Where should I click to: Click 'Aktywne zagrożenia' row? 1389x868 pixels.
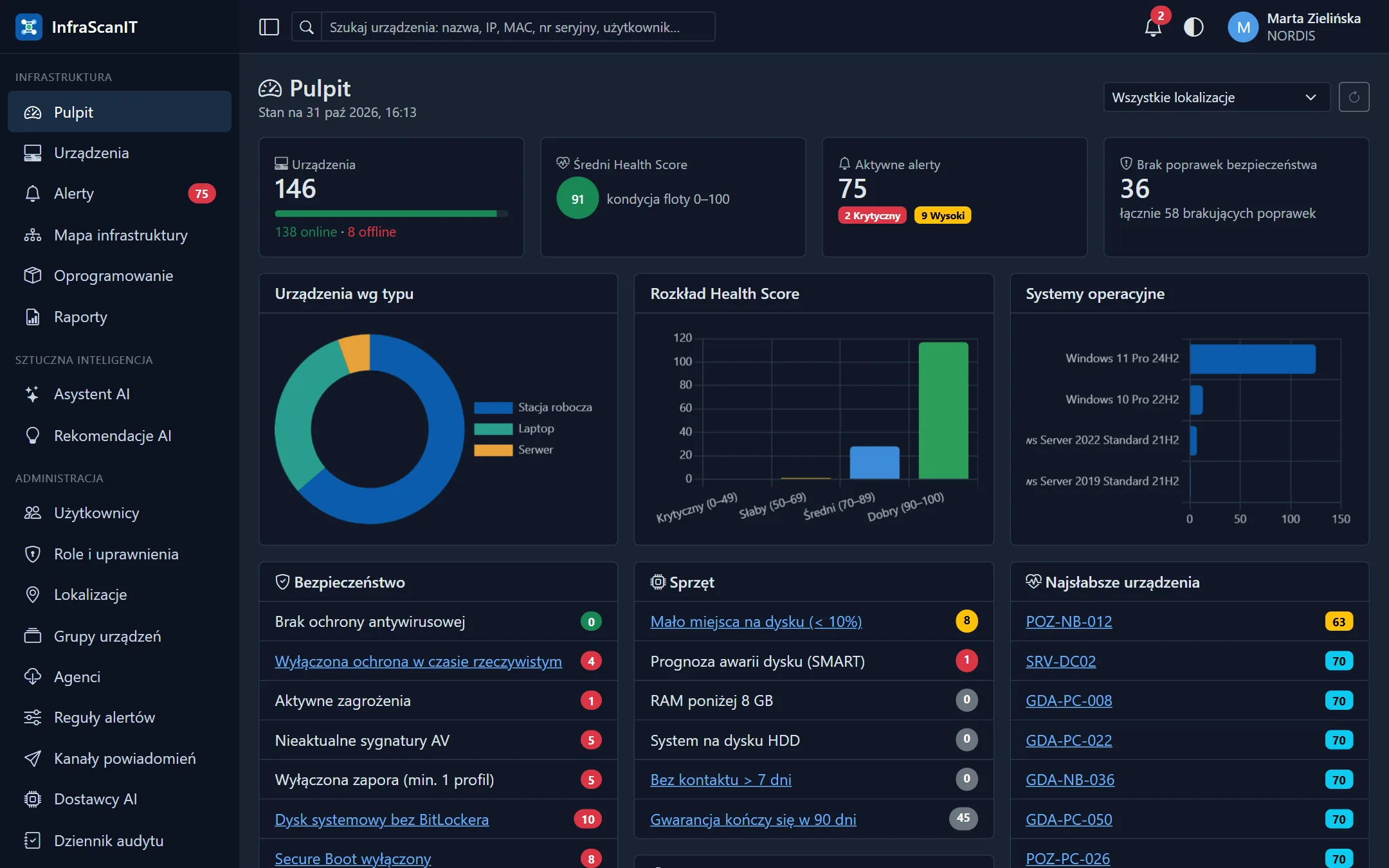(438, 701)
